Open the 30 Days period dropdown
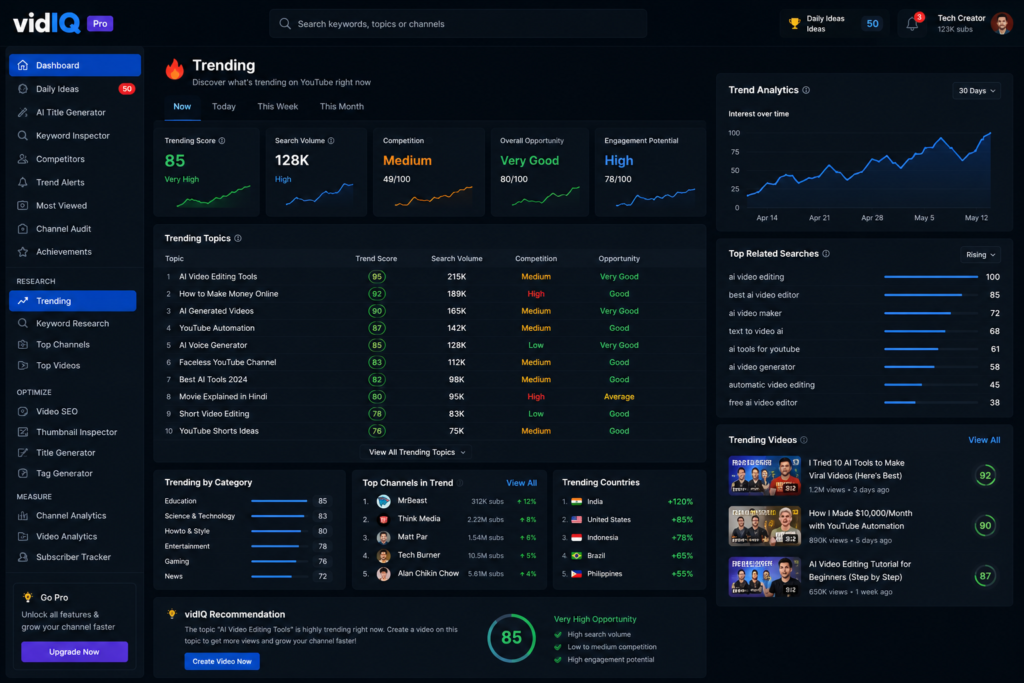Image resolution: width=1024 pixels, height=683 pixels. (977, 91)
